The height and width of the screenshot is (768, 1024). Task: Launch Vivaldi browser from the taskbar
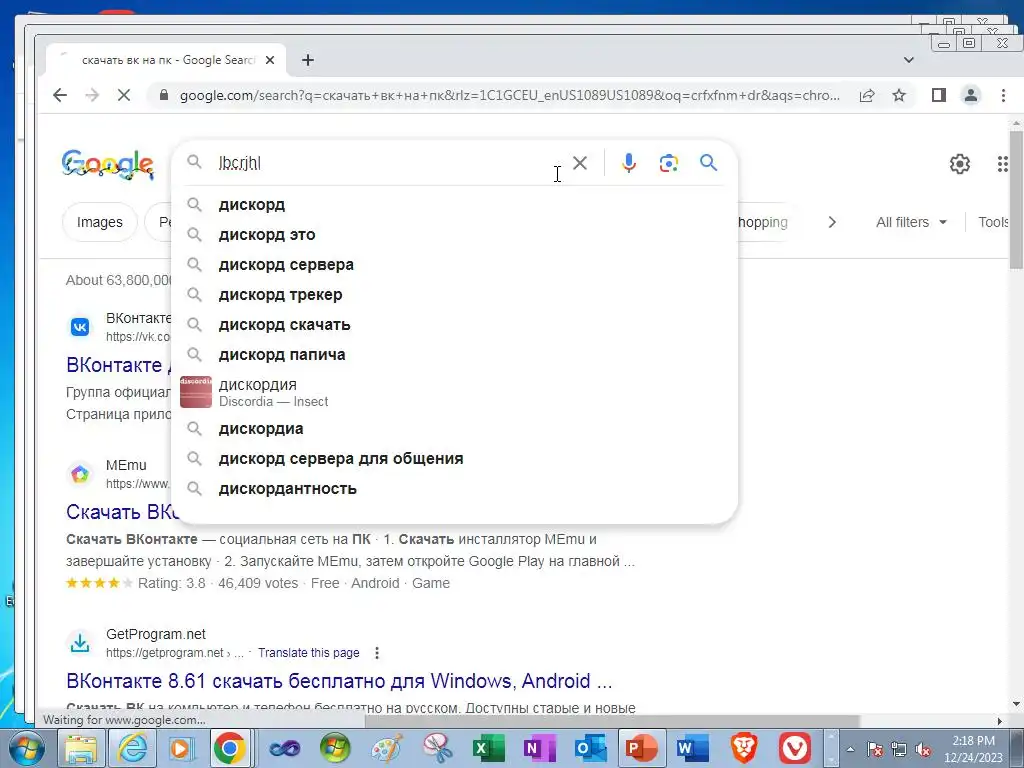point(795,748)
